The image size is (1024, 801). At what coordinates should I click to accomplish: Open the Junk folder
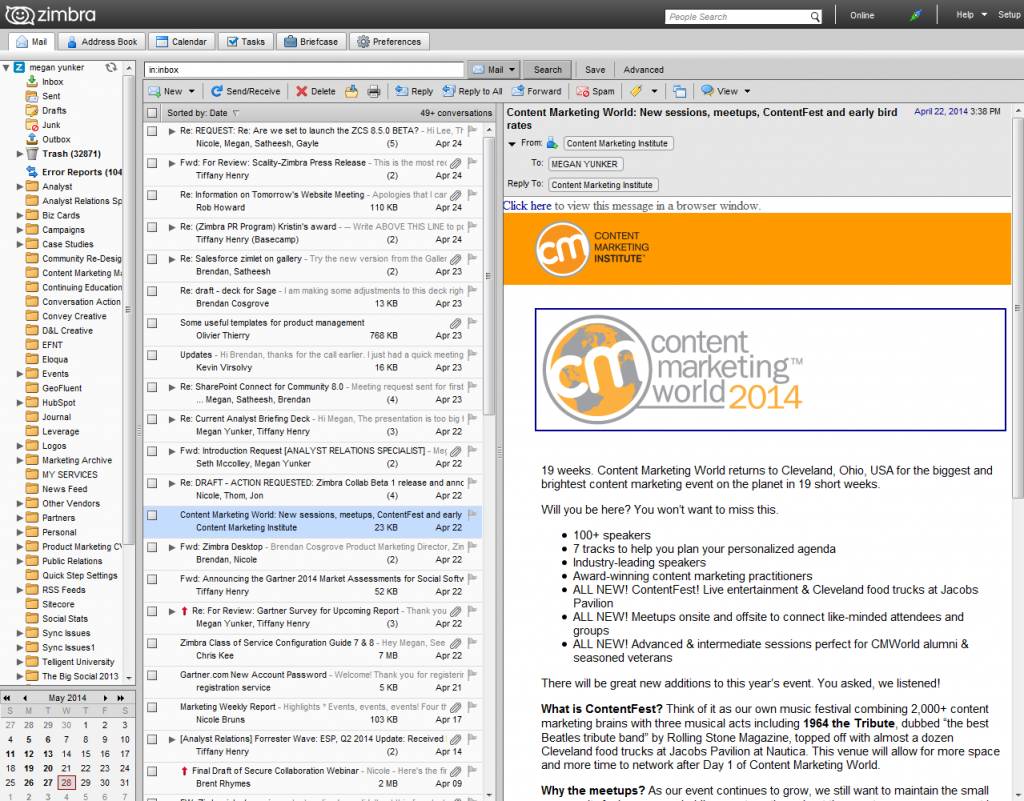coord(51,125)
